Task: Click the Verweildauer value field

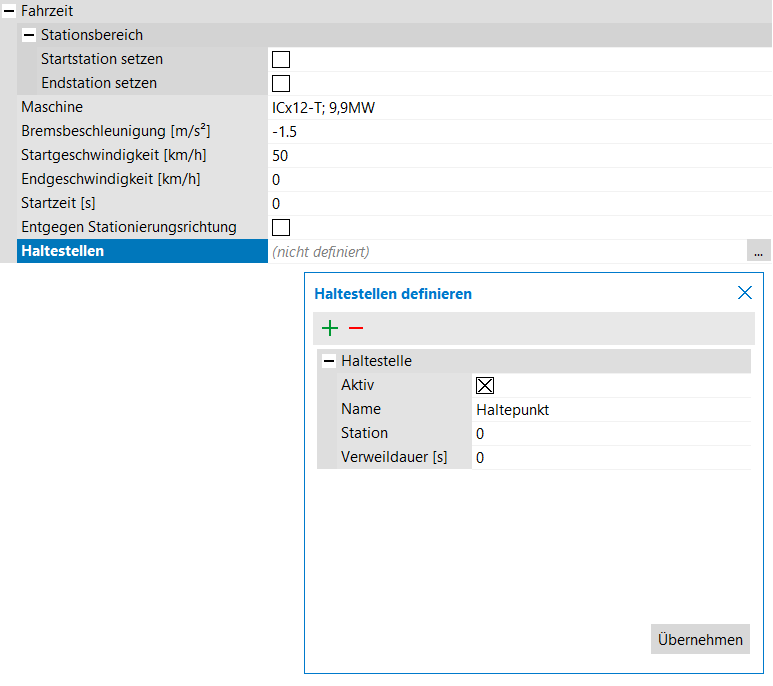Action: pos(610,457)
